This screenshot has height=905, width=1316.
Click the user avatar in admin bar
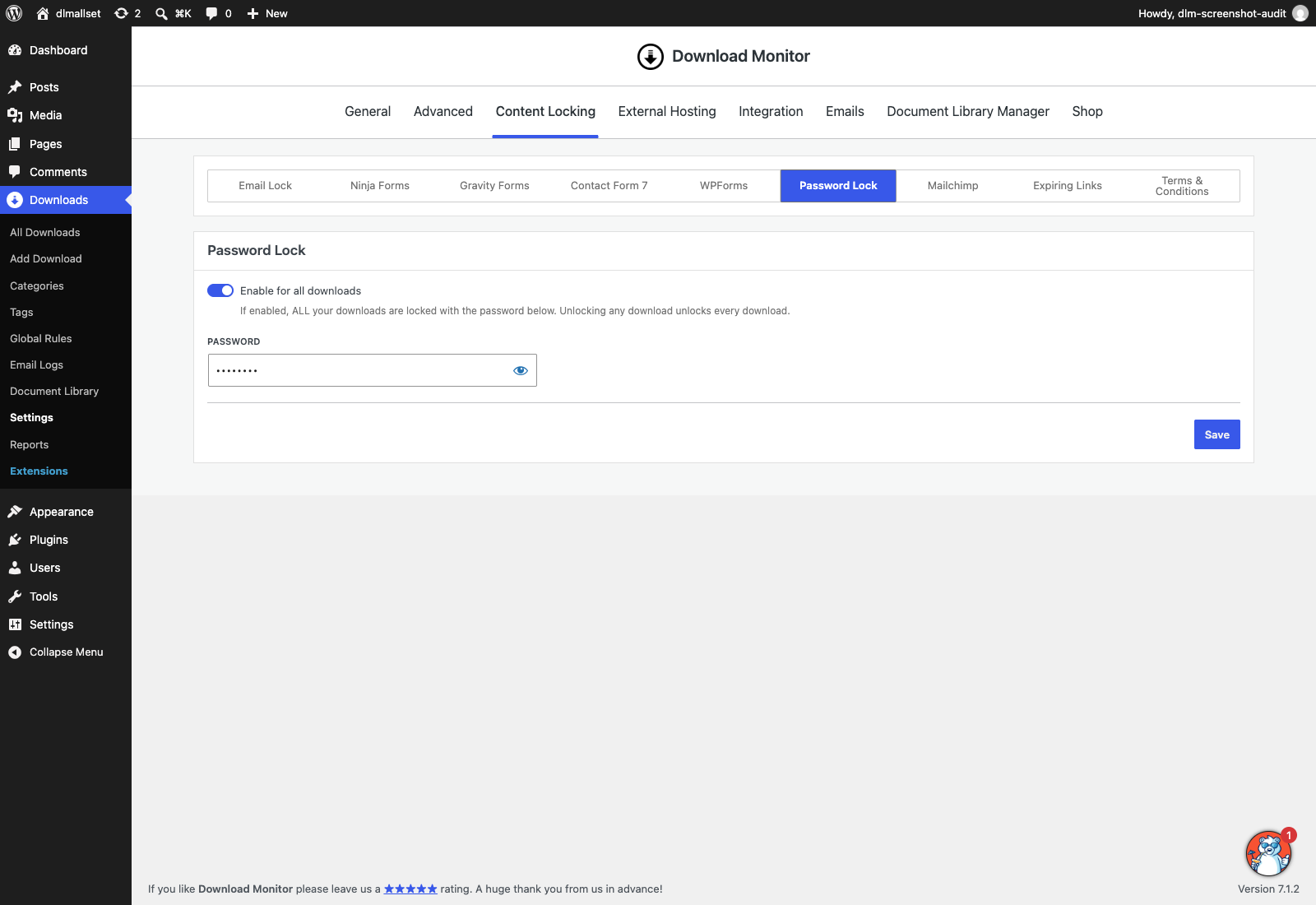tap(1300, 13)
